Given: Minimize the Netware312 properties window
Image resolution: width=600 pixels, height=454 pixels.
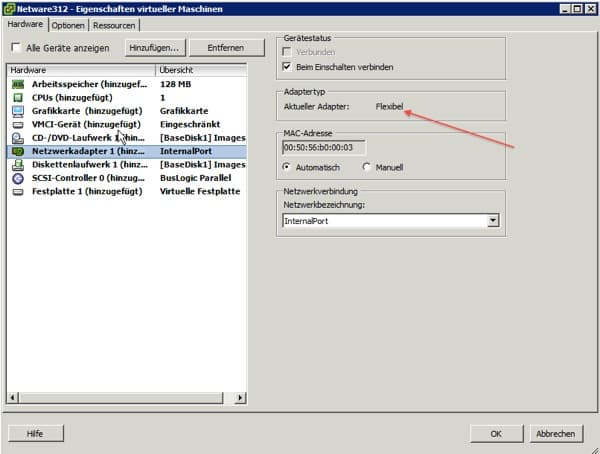Looking at the screenshot, I should click(x=565, y=8).
